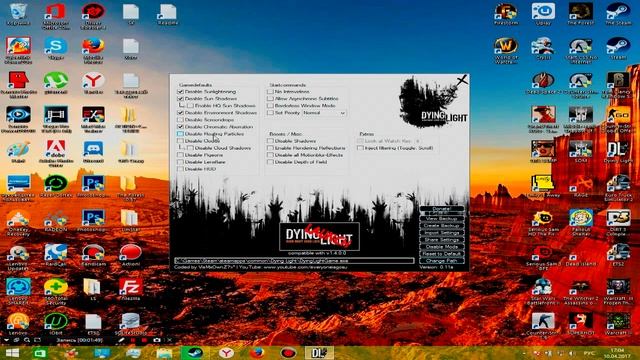Check Disable Screendrops option
The image size is (640, 360).
click(x=180, y=120)
